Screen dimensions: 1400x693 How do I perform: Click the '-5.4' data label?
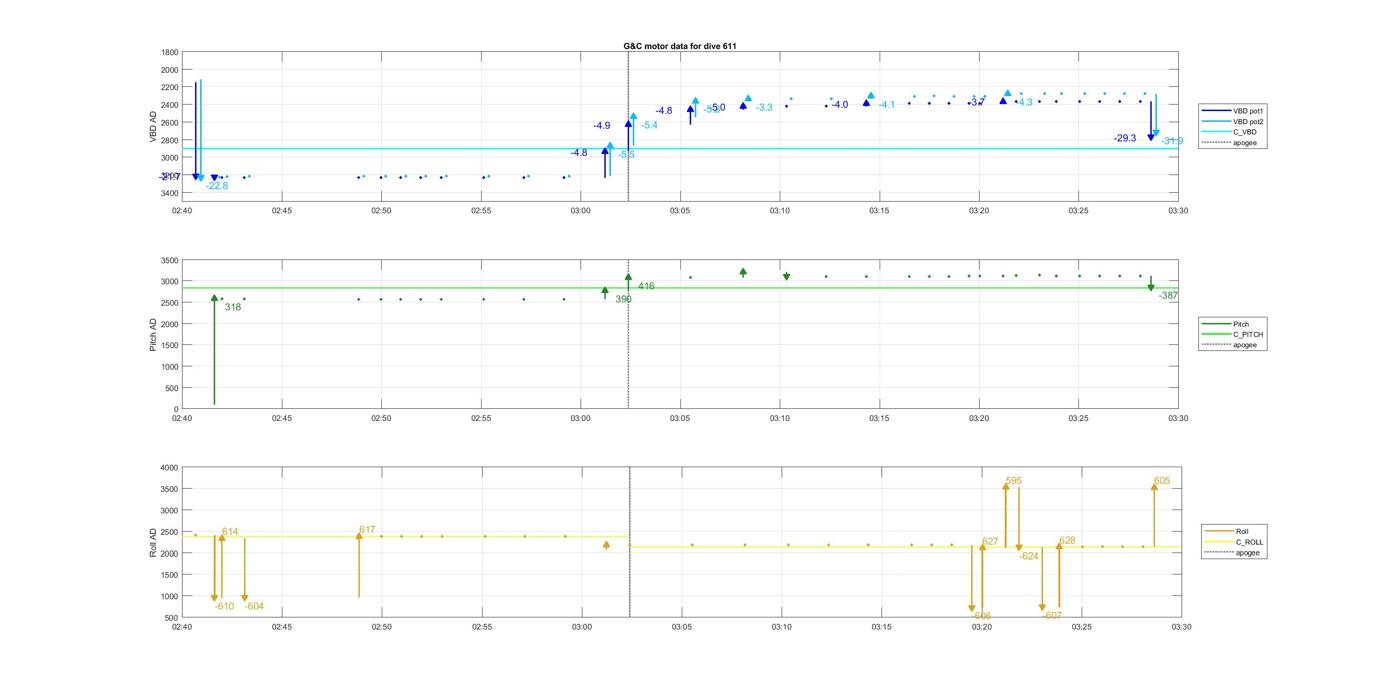649,125
